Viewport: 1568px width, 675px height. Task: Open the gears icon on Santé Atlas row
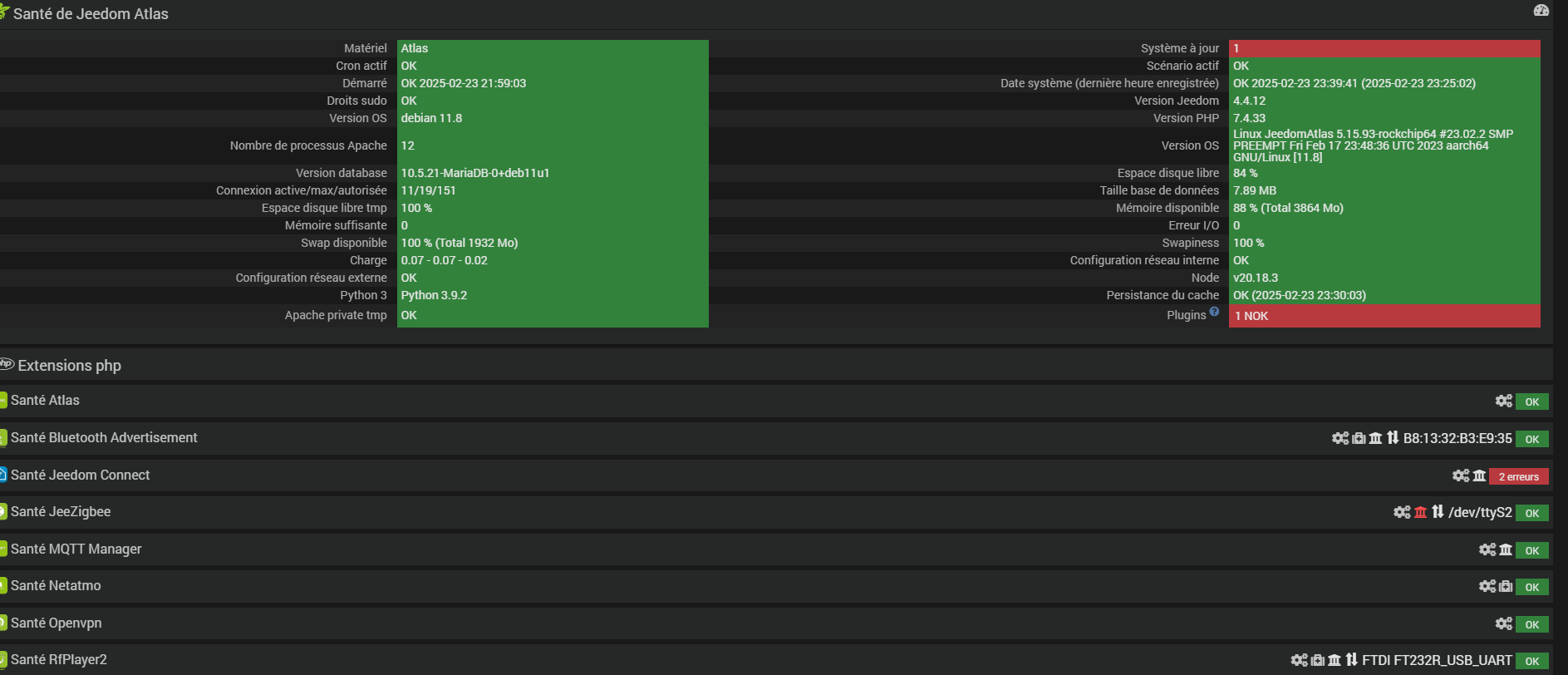coord(1503,402)
